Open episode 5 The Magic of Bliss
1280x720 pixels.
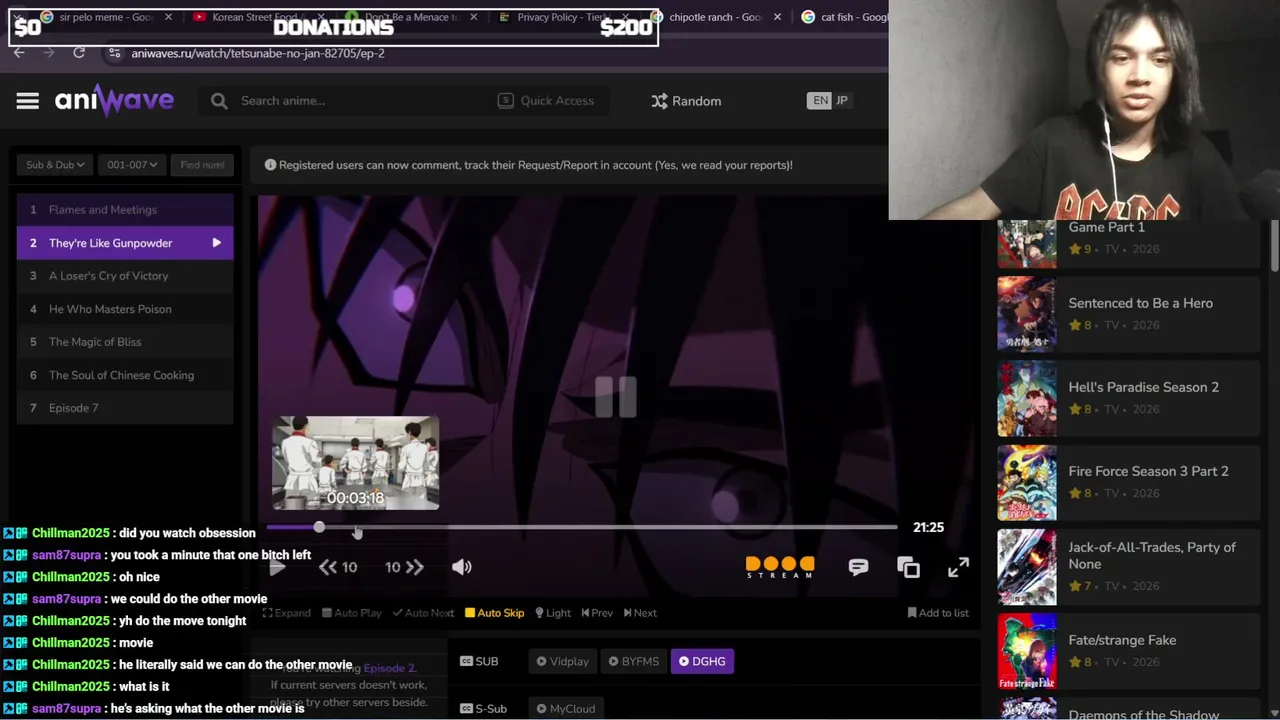[x=125, y=342]
